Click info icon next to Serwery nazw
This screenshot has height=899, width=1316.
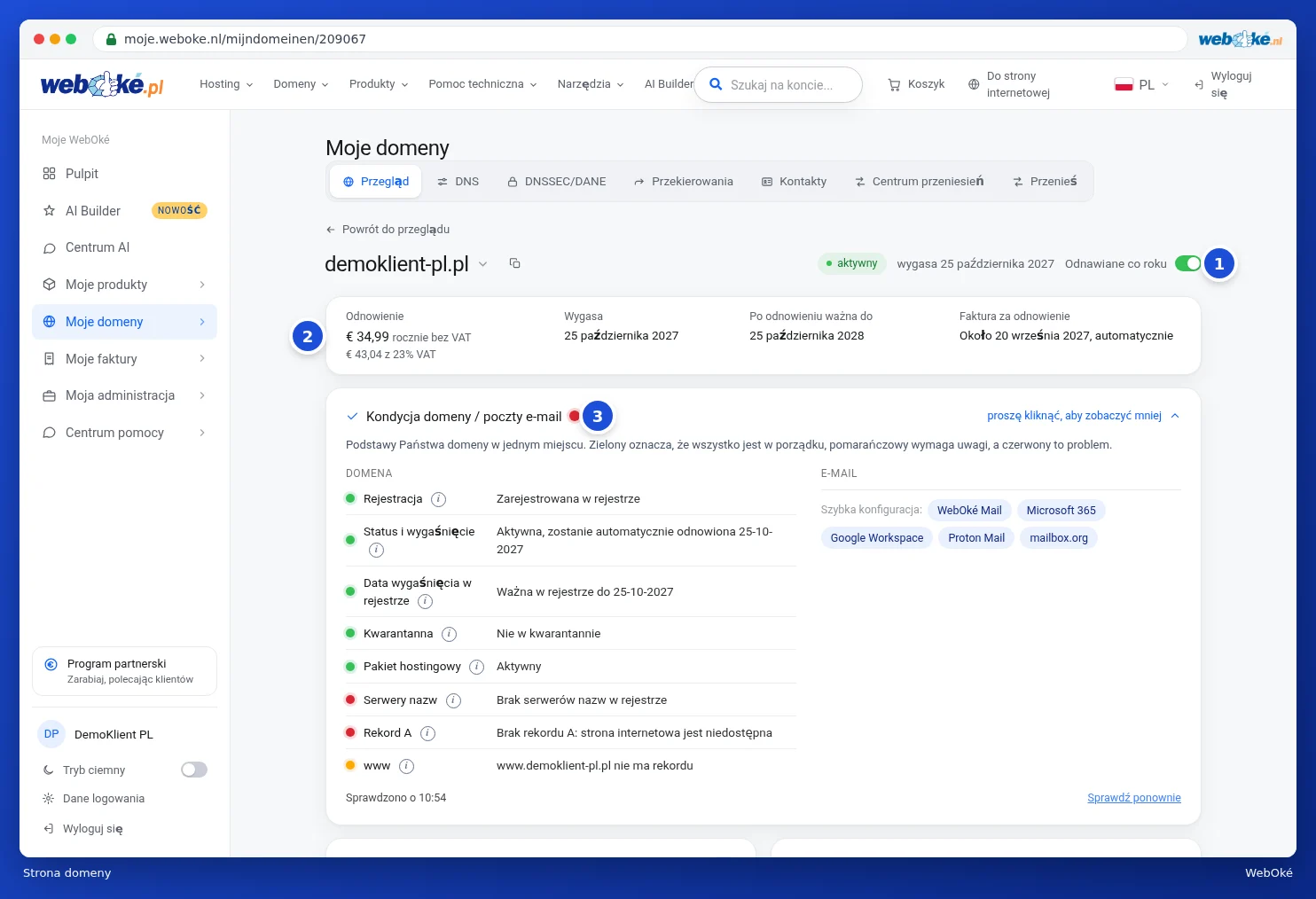point(453,700)
